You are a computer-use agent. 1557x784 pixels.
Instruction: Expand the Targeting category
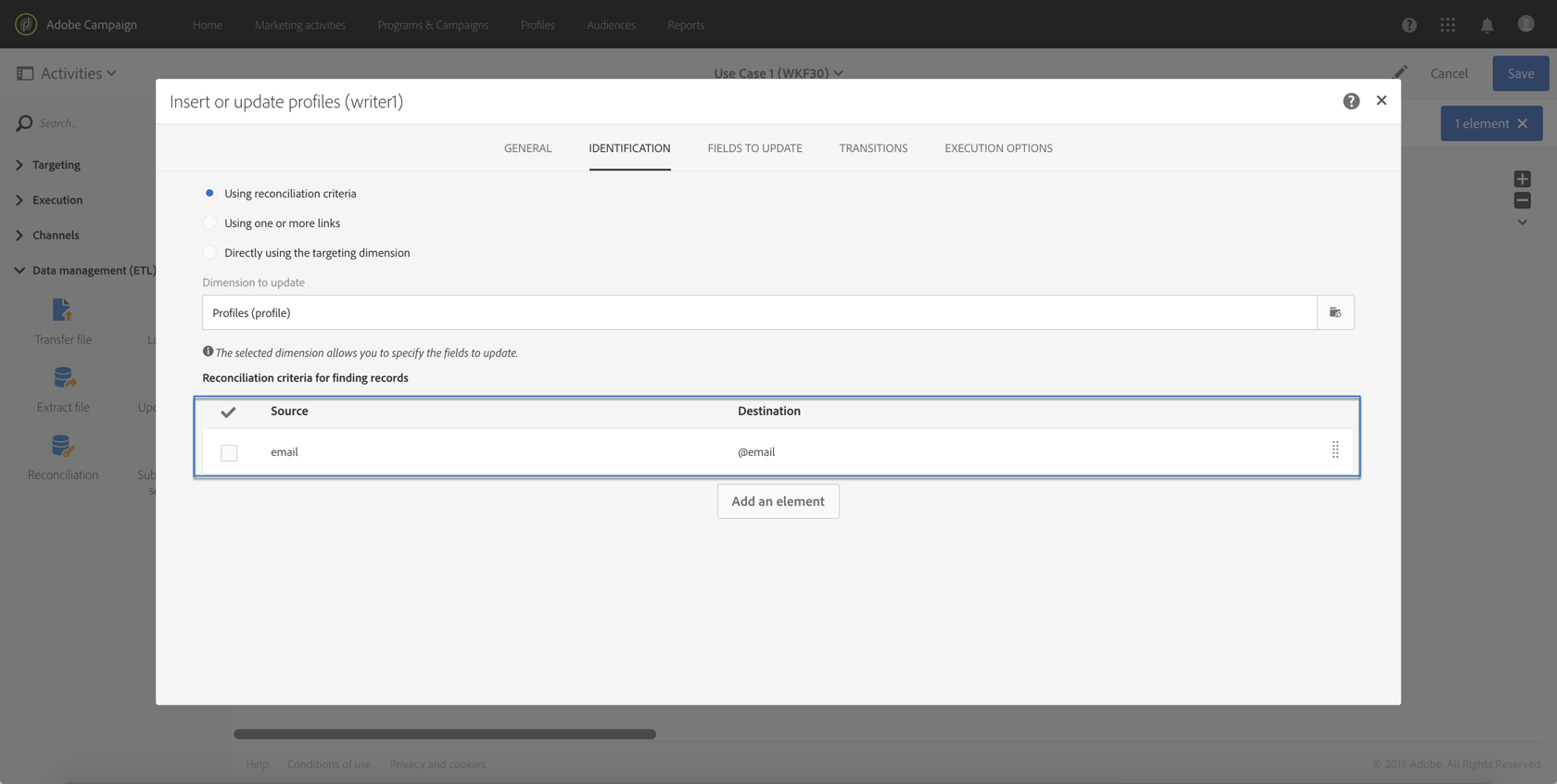coord(19,165)
